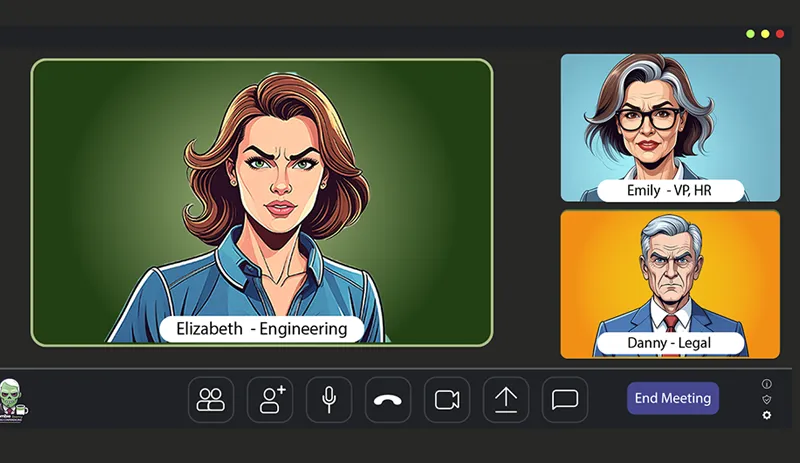Click the green window control dot

pos(750,34)
